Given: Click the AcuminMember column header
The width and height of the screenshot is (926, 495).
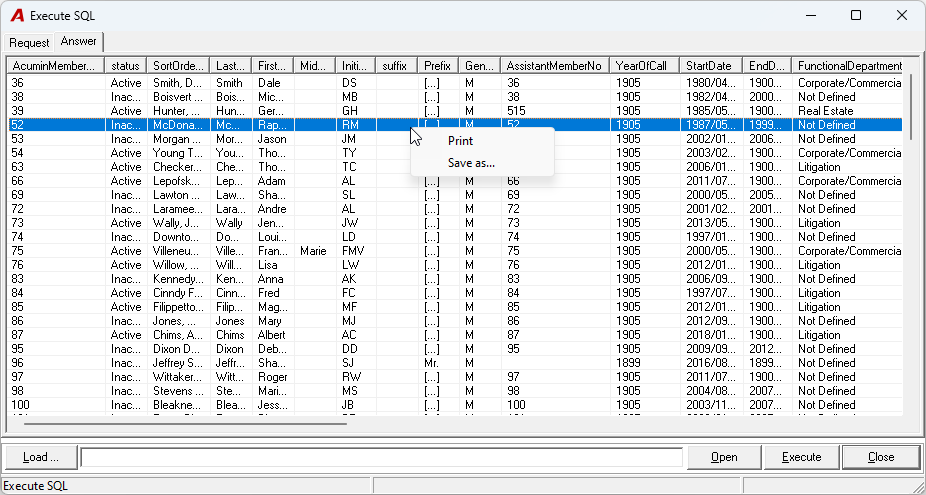Looking at the screenshot, I should click(56, 66).
